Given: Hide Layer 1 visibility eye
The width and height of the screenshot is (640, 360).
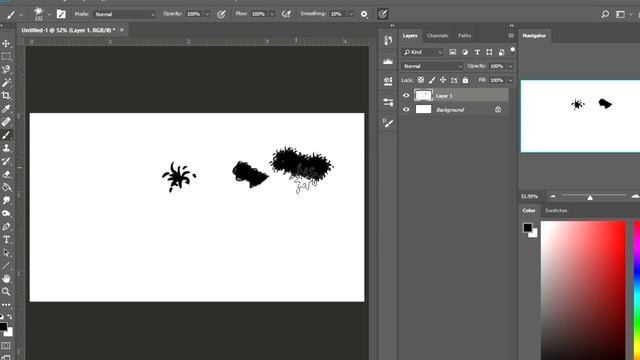Looking at the screenshot, I should pyautogui.click(x=406, y=96).
